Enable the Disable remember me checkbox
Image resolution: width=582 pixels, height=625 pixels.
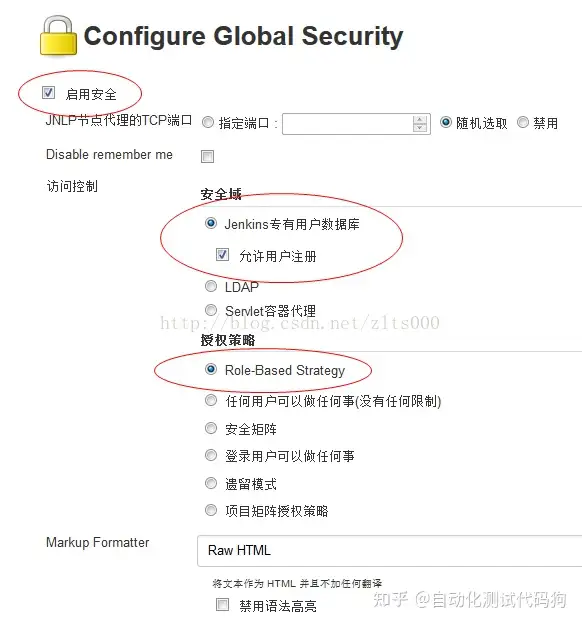[207, 156]
